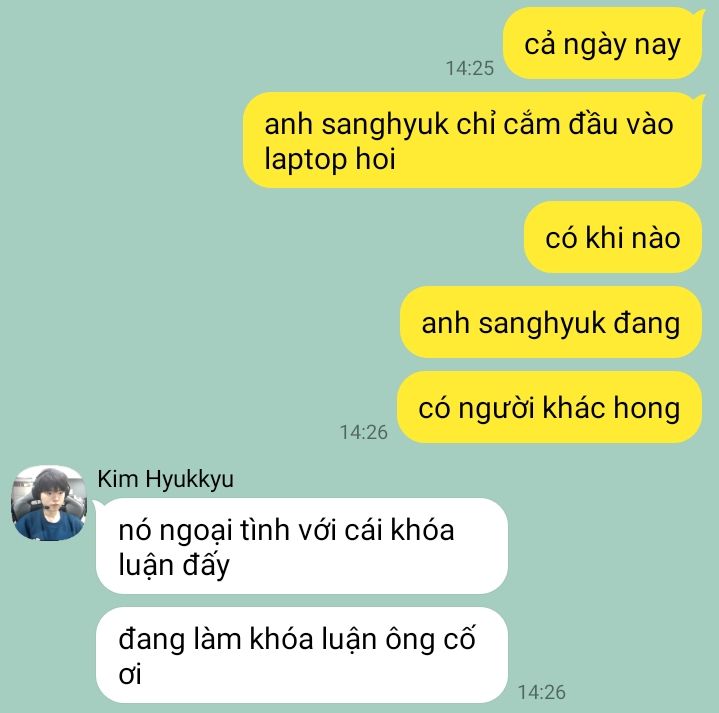Select the "đang làm khóa luận ông cố ơi" bubble
Image resolution: width=719 pixels, height=713 pixels.
(302, 655)
